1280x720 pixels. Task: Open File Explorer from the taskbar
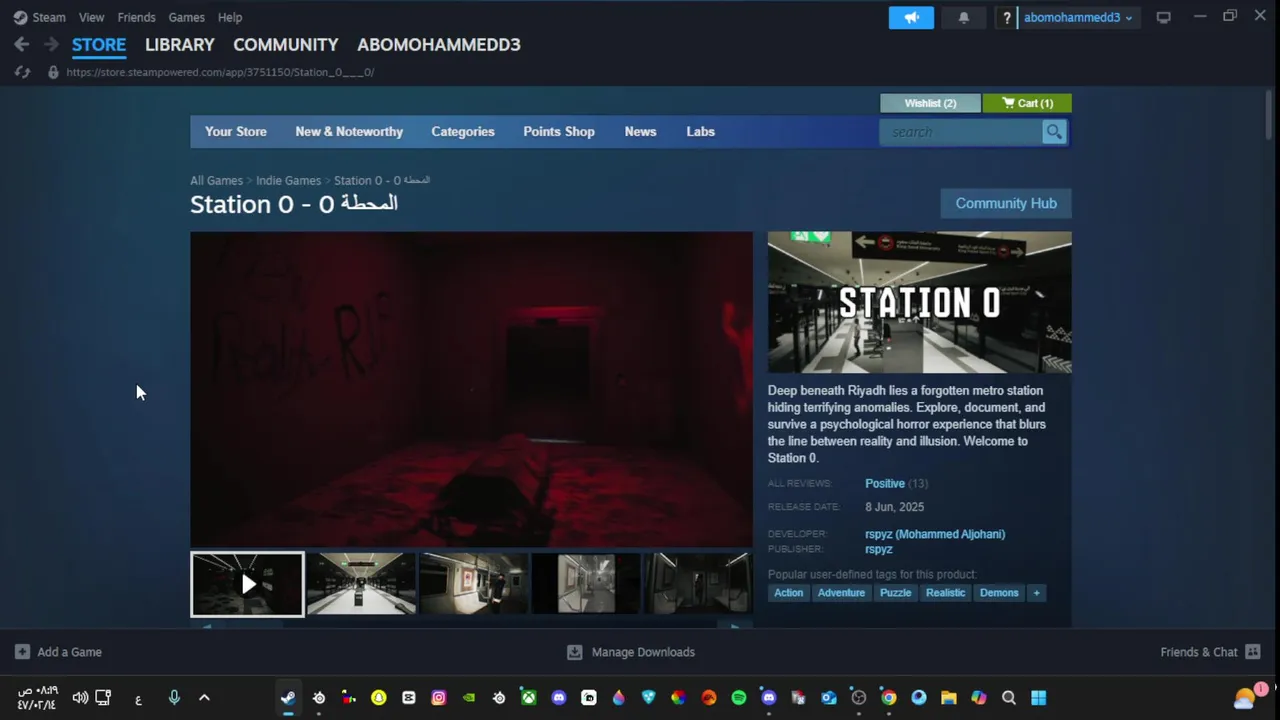pos(949,698)
